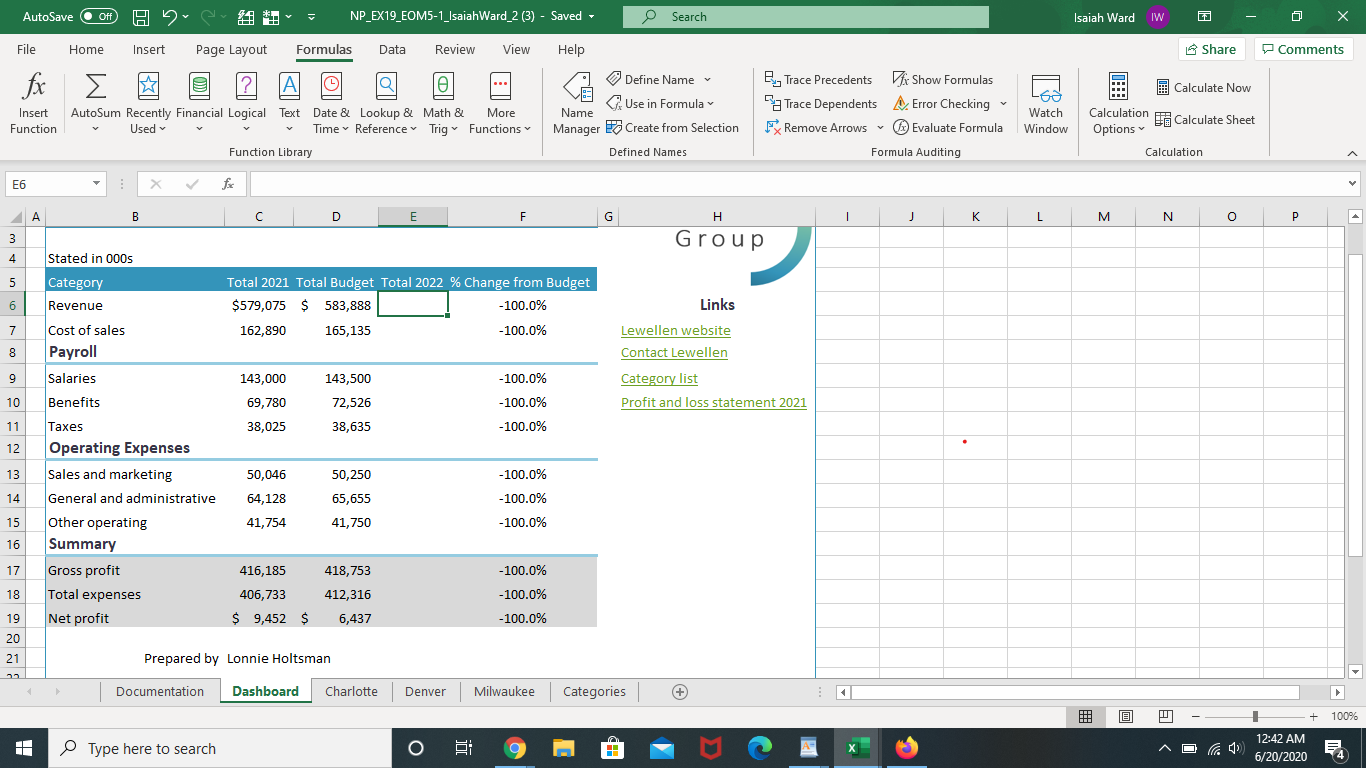Open Text functions library
The image size is (1366, 768).
point(289,103)
